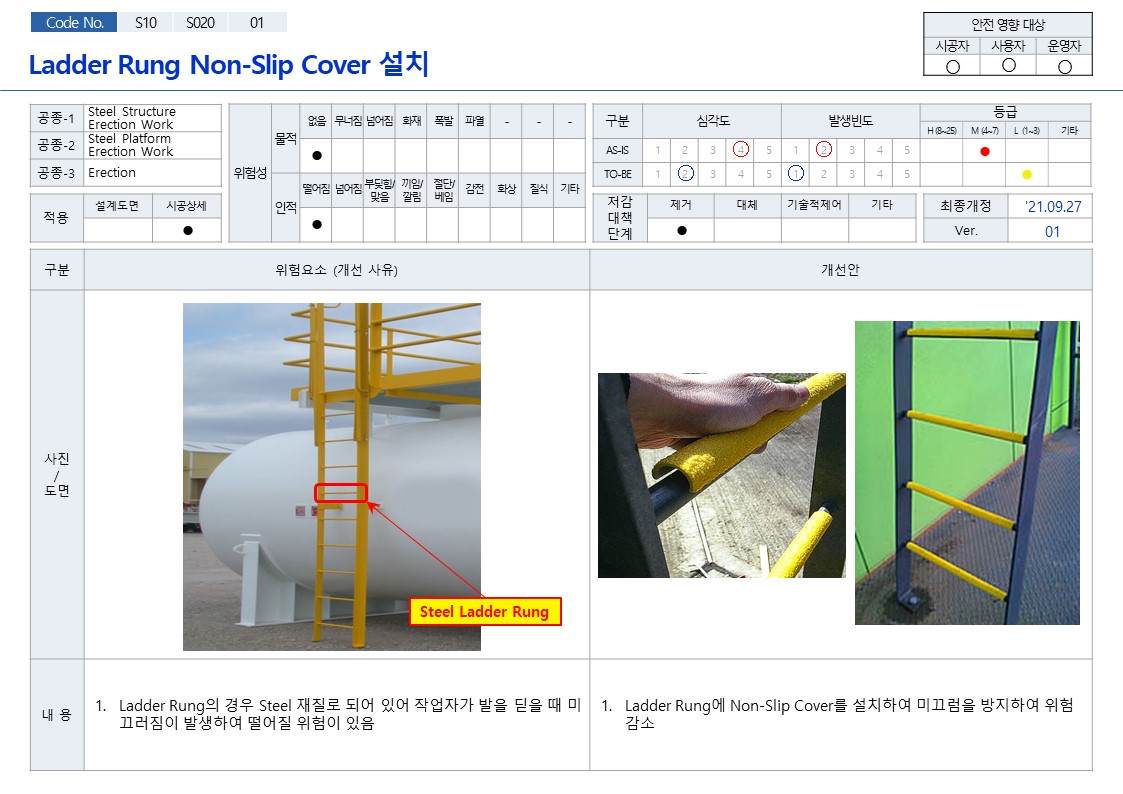1123x794 pixels.
Task: Select the improvement description under 개선안
Action: point(837,714)
